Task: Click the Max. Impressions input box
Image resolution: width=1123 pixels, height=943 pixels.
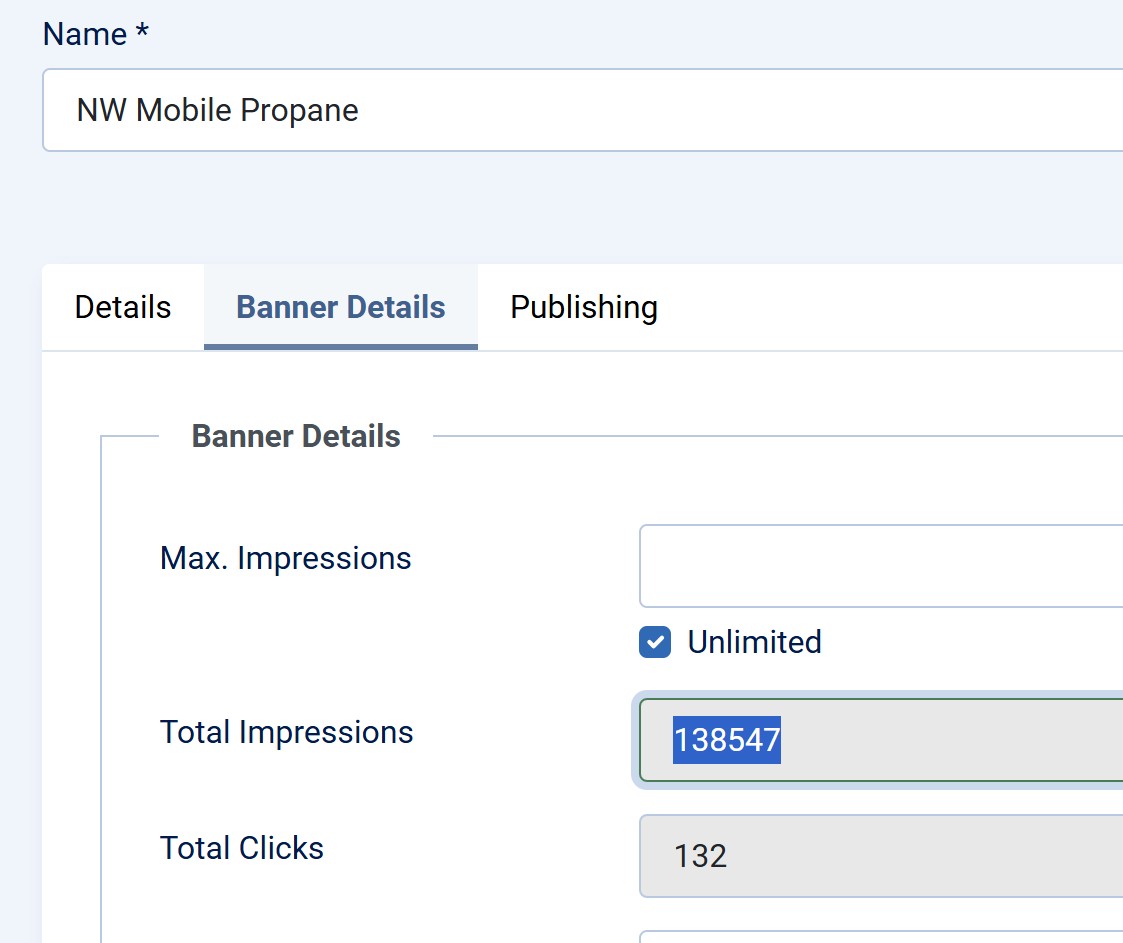Action: [880, 566]
